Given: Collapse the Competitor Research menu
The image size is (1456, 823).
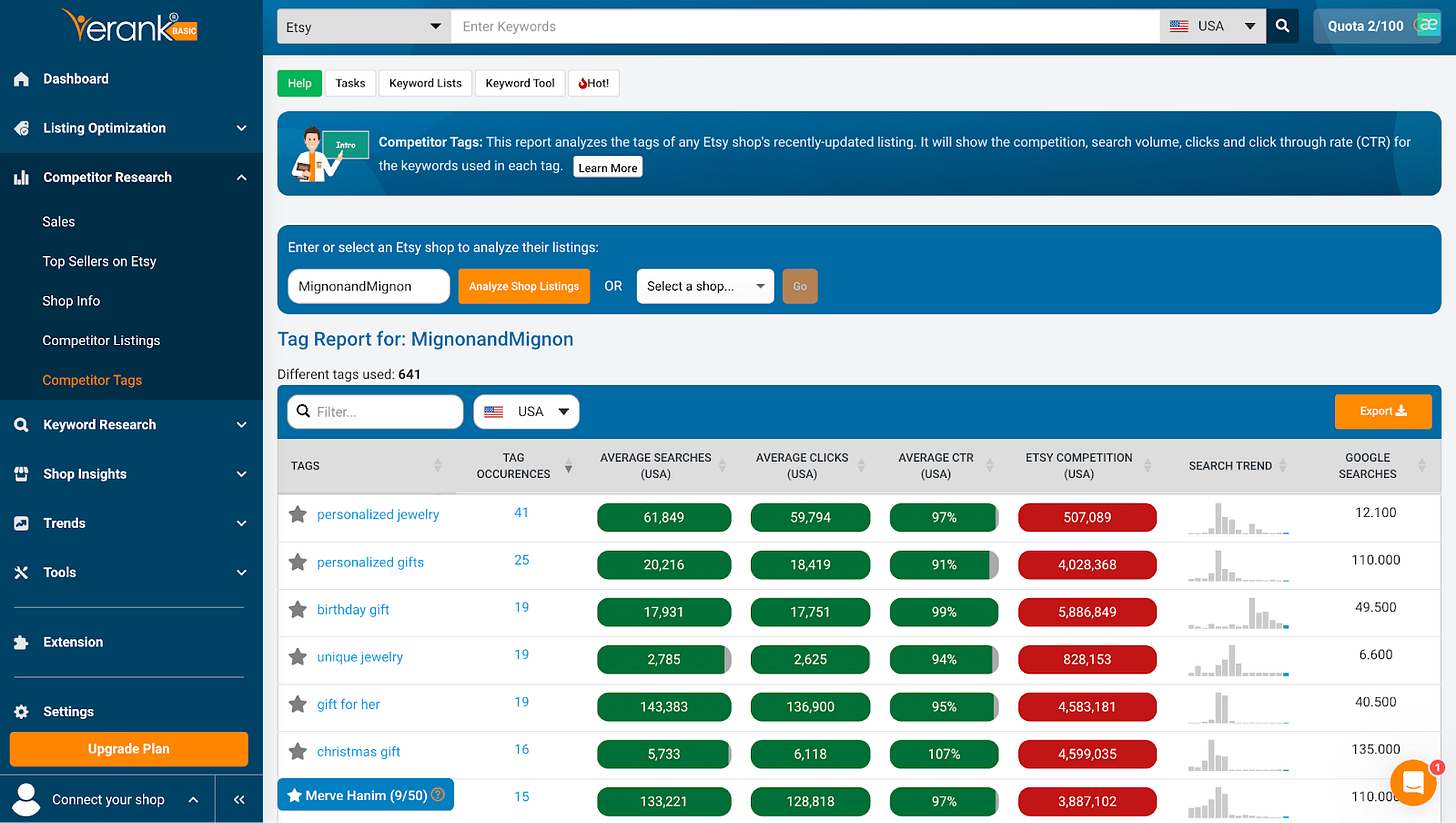Looking at the screenshot, I should pos(241,177).
